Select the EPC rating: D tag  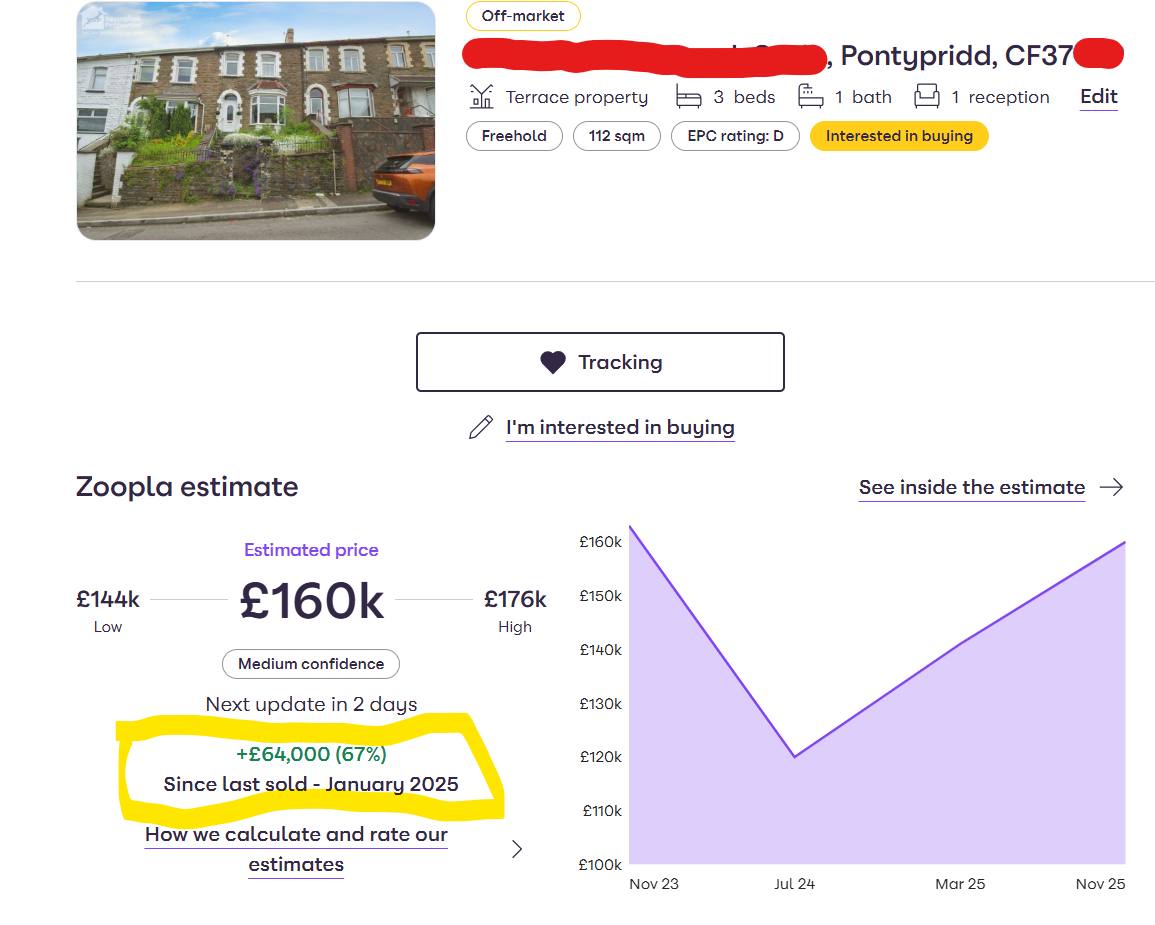pyautogui.click(x=735, y=136)
